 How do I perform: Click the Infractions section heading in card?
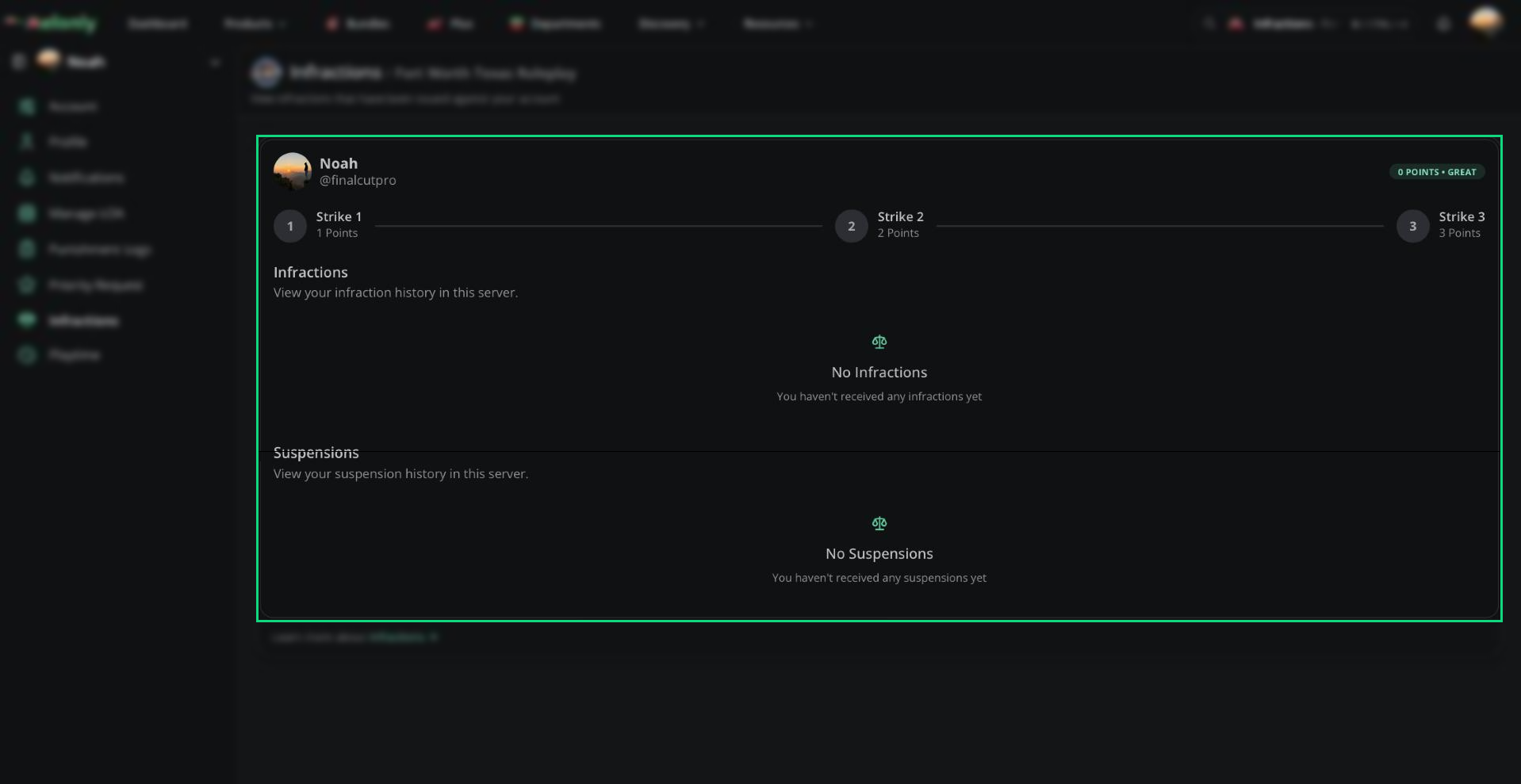311,272
